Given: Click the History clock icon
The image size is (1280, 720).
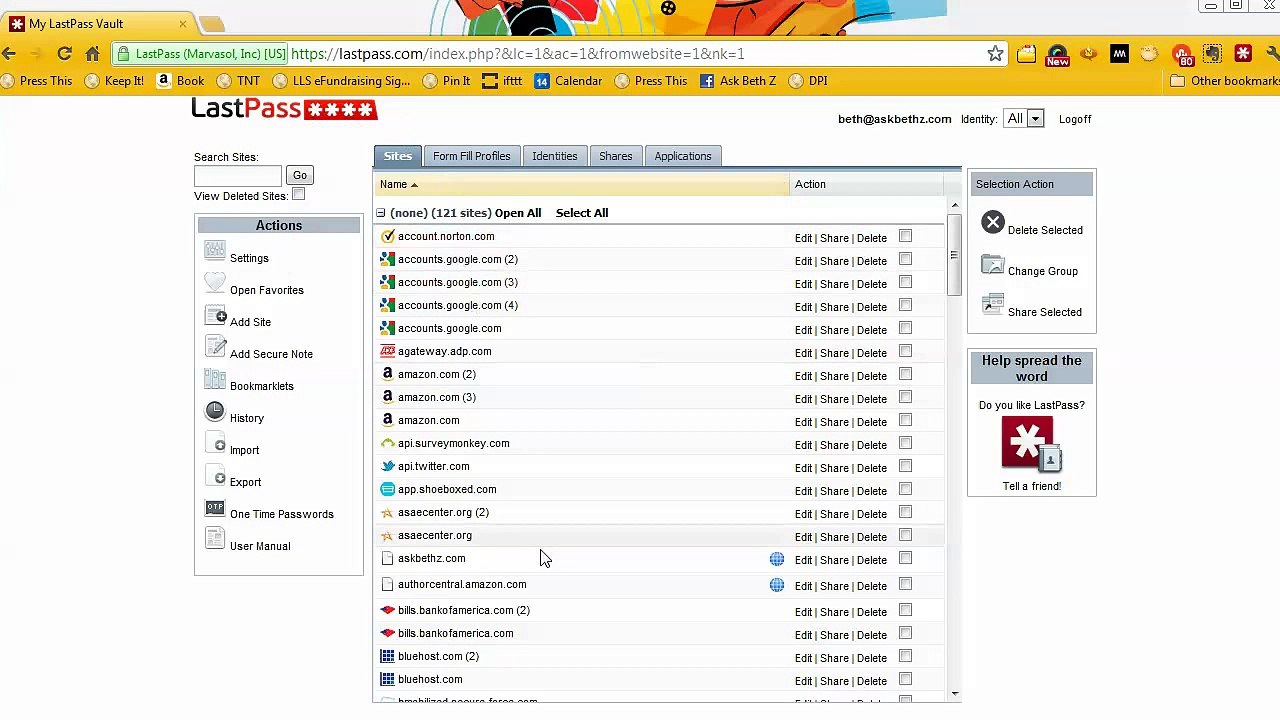Looking at the screenshot, I should [215, 411].
